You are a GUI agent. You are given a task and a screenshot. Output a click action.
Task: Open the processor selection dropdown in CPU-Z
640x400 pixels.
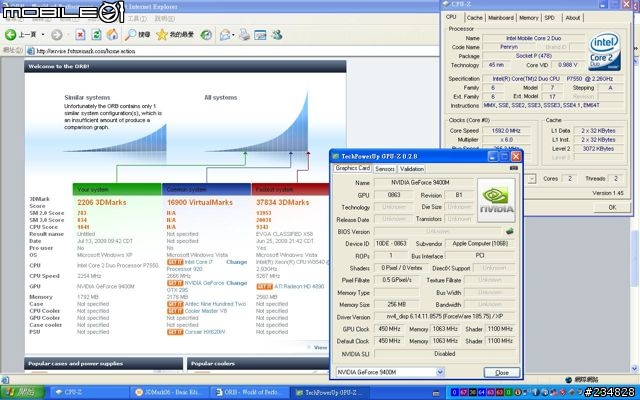tap(531, 179)
